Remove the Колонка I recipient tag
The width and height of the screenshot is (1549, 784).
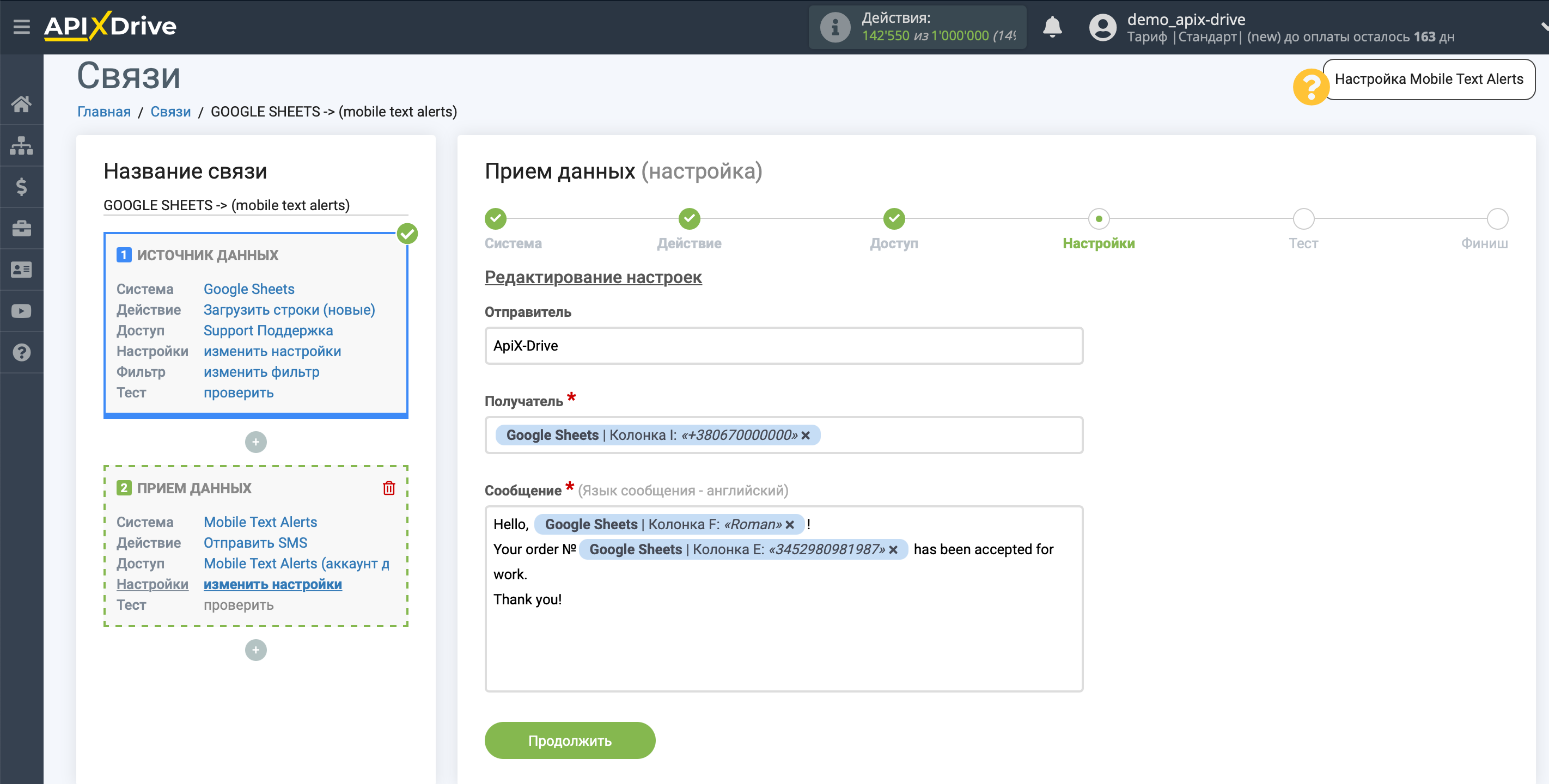click(806, 436)
